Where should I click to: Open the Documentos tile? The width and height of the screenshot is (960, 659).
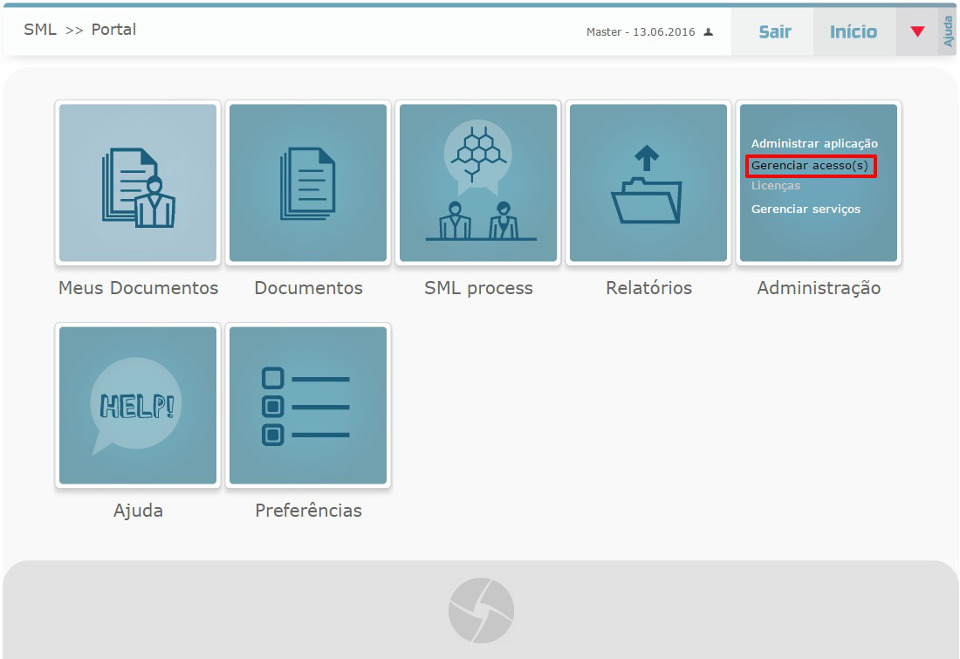click(x=307, y=182)
